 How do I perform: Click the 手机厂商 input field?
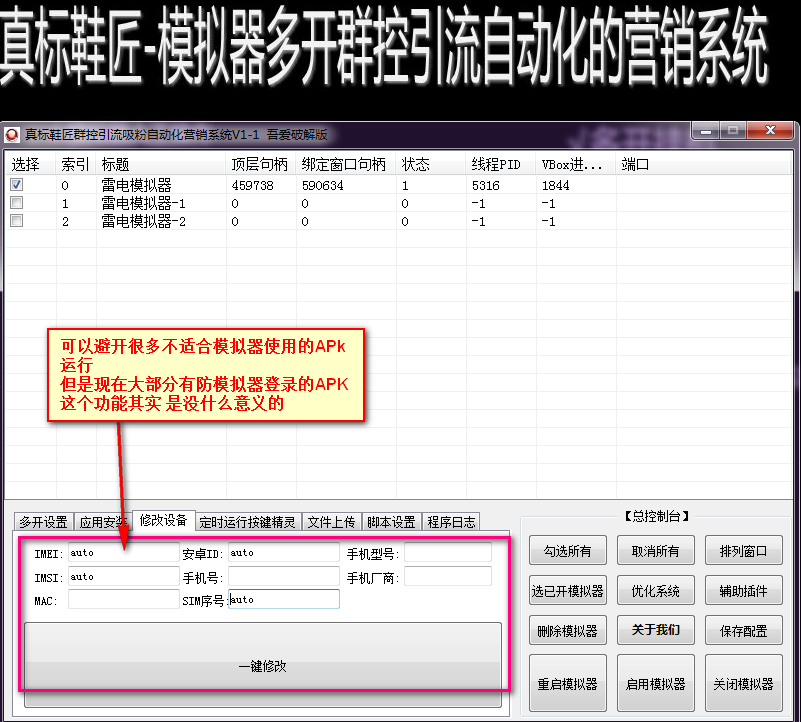447,576
